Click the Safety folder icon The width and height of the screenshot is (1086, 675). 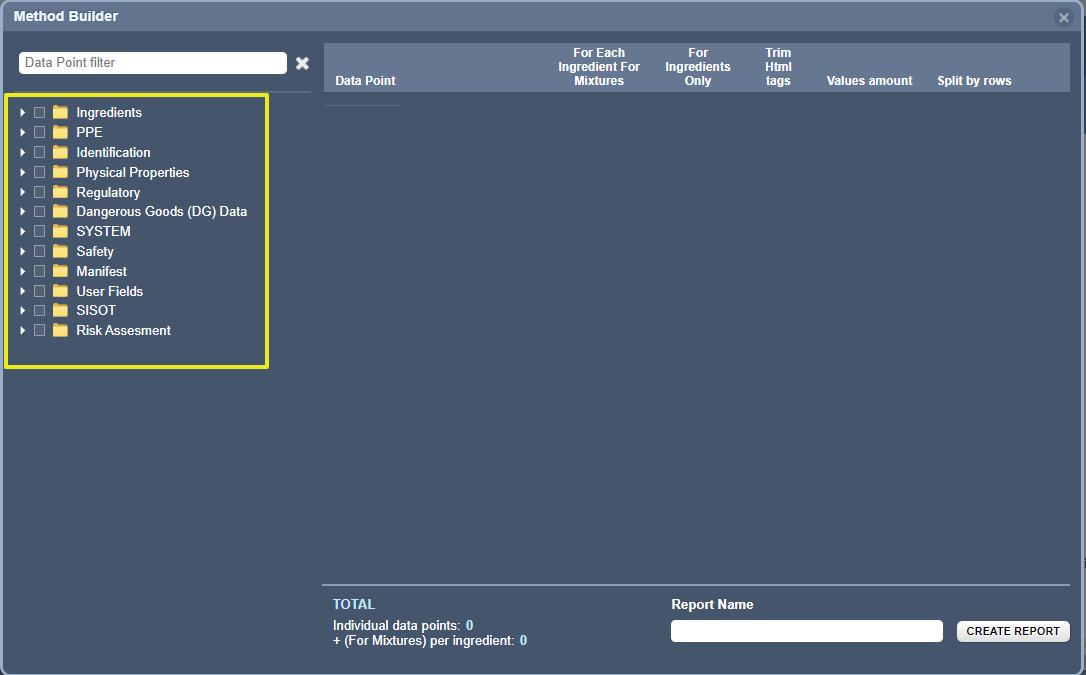[x=60, y=251]
